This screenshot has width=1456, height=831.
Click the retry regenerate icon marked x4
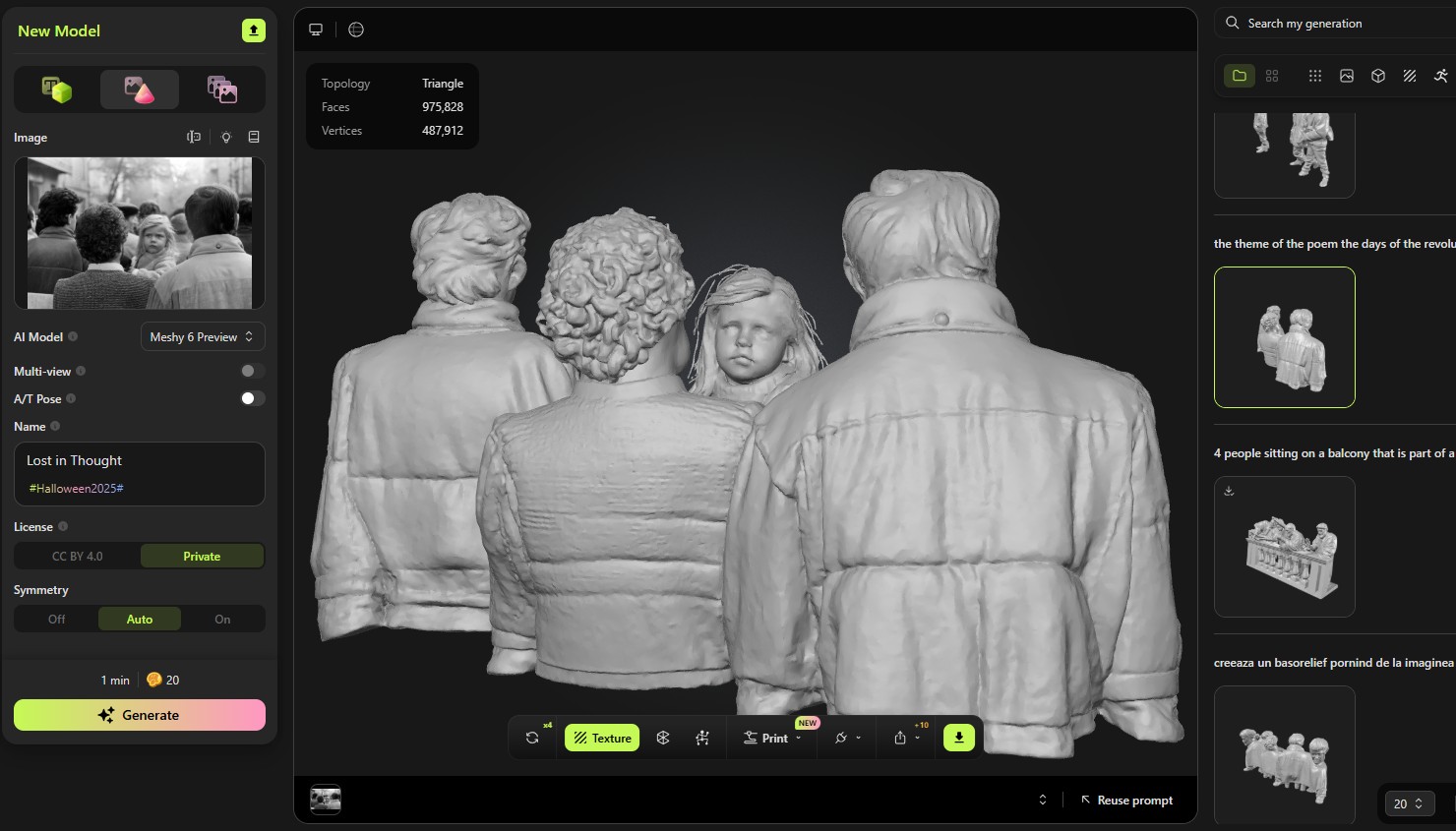click(x=532, y=738)
